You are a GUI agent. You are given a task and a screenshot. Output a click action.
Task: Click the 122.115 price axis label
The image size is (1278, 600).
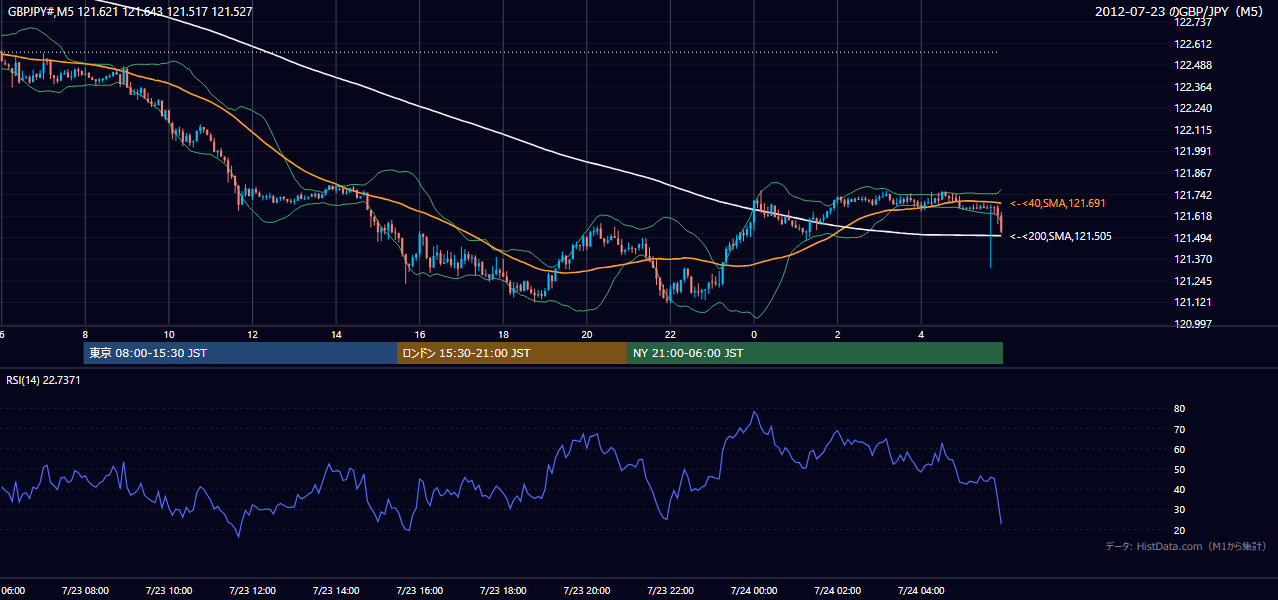click(1193, 130)
